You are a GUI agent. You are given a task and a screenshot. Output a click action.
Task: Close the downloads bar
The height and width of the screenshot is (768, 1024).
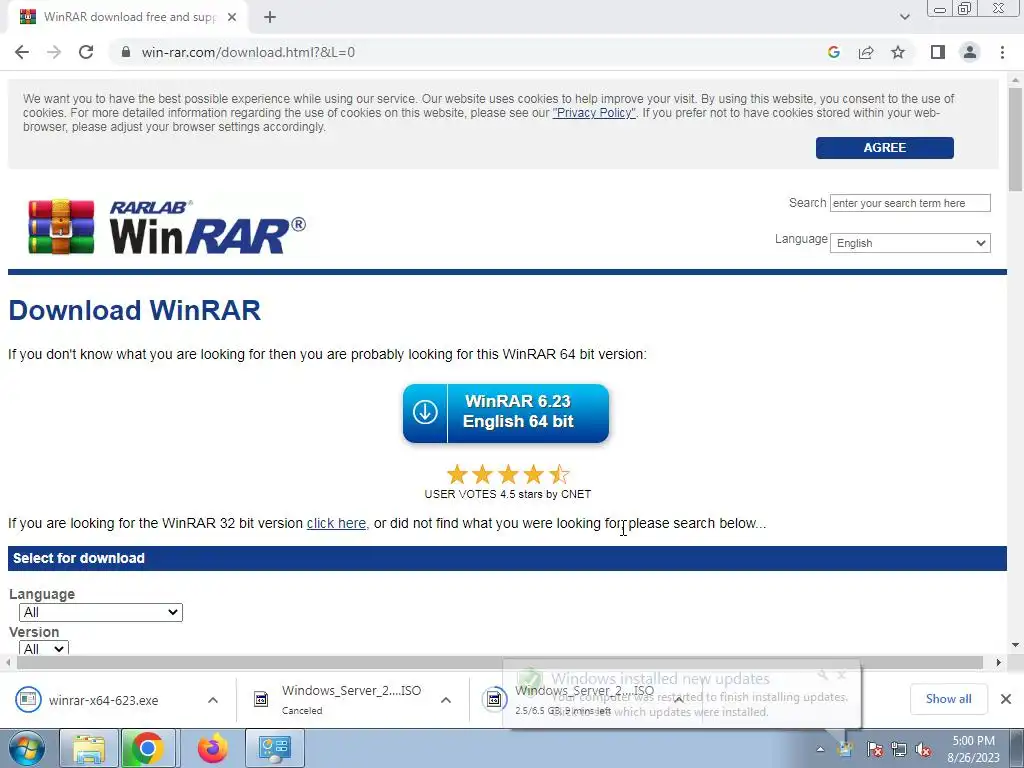pos(1006,699)
